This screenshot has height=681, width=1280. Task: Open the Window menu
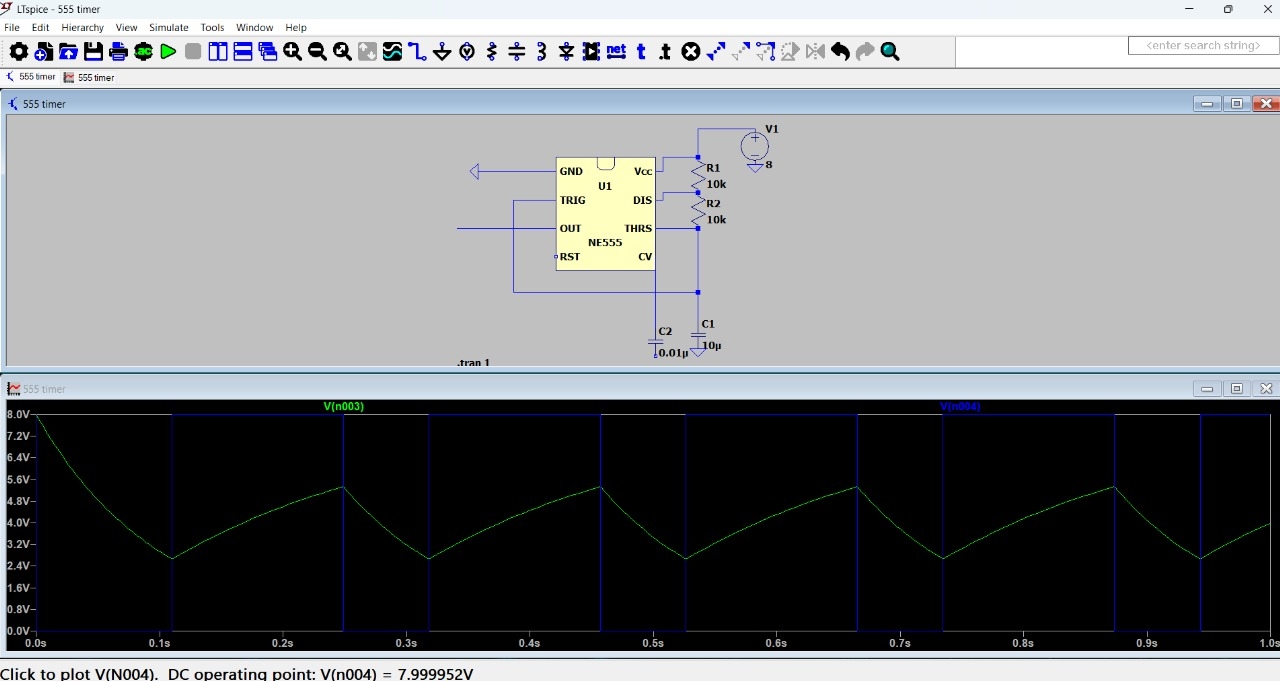[x=254, y=28]
